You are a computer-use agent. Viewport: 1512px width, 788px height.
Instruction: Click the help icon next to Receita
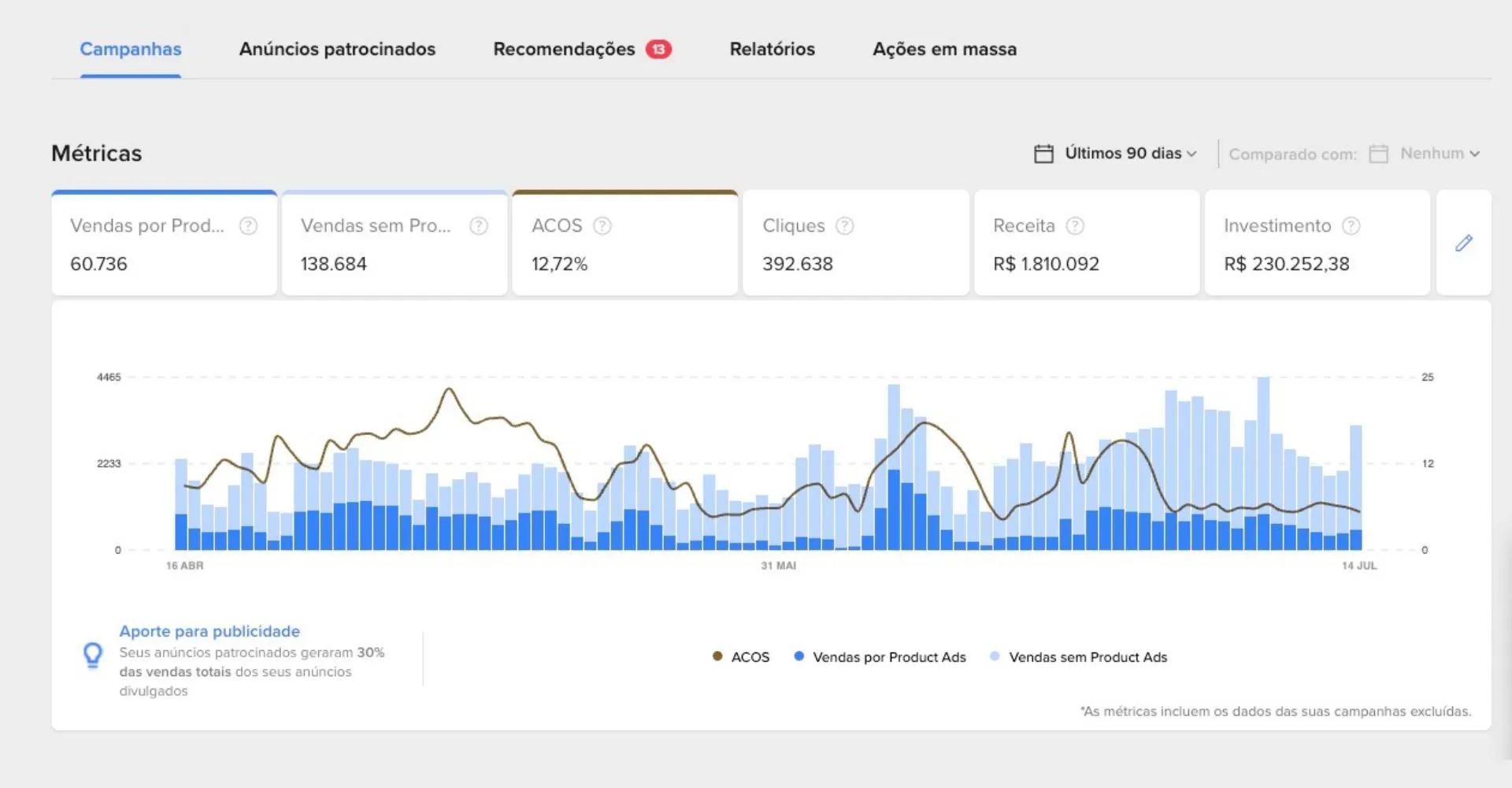[1074, 225]
